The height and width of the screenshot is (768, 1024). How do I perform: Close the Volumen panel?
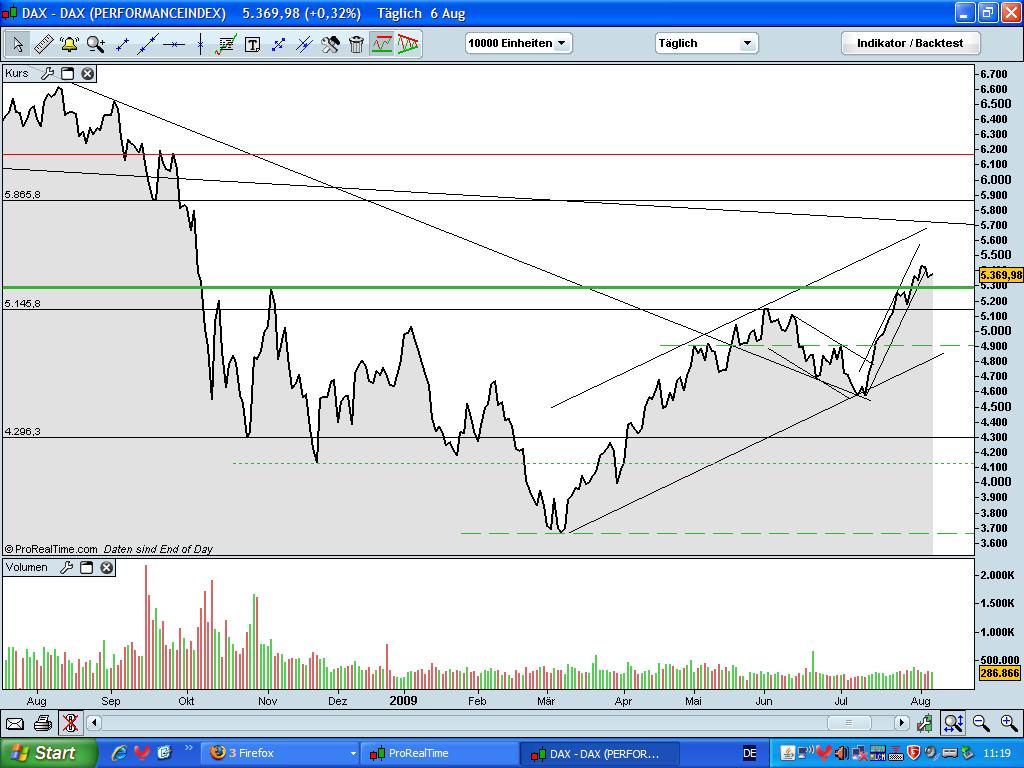[106, 568]
